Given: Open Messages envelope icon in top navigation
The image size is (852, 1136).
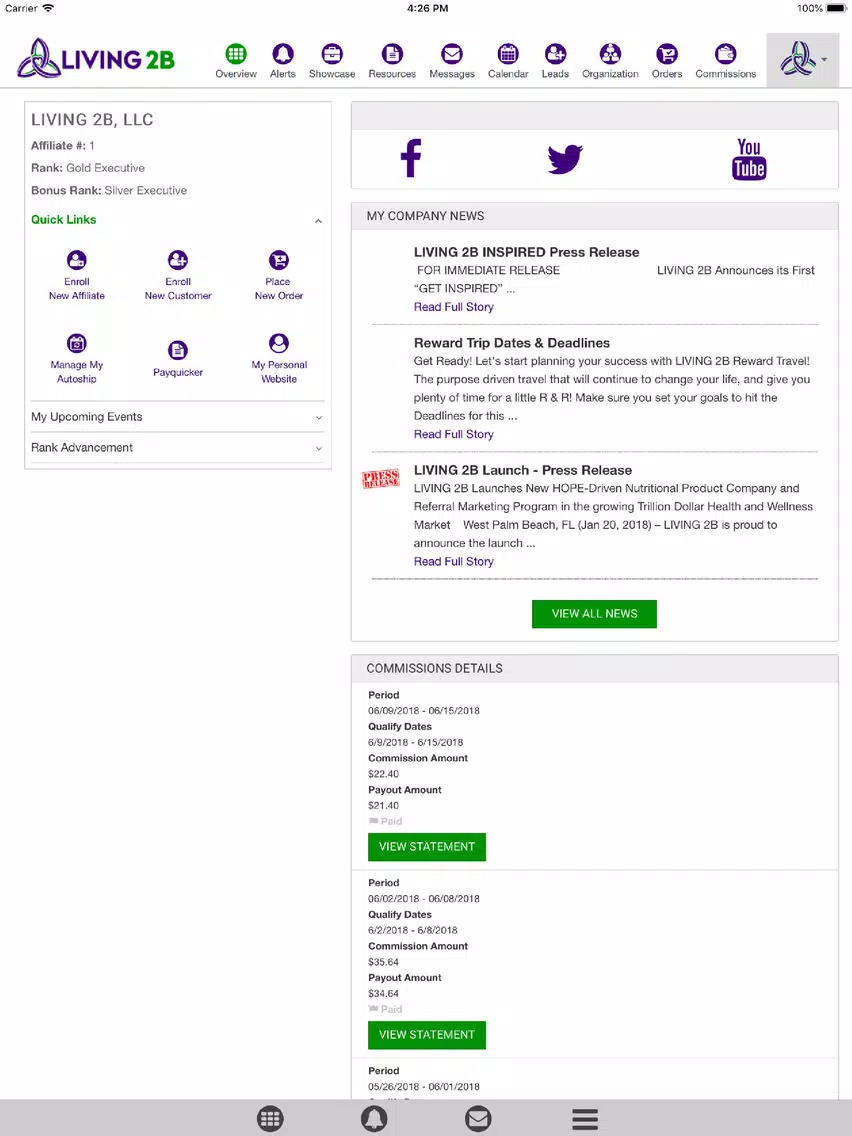Looking at the screenshot, I should pos(451,61).
